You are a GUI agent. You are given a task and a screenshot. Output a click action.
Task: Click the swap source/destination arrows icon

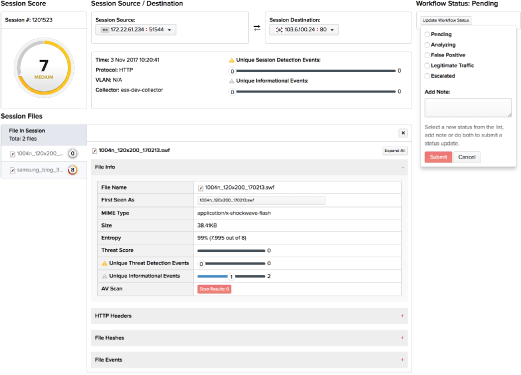pyautogui.click(x=257, y=28)
